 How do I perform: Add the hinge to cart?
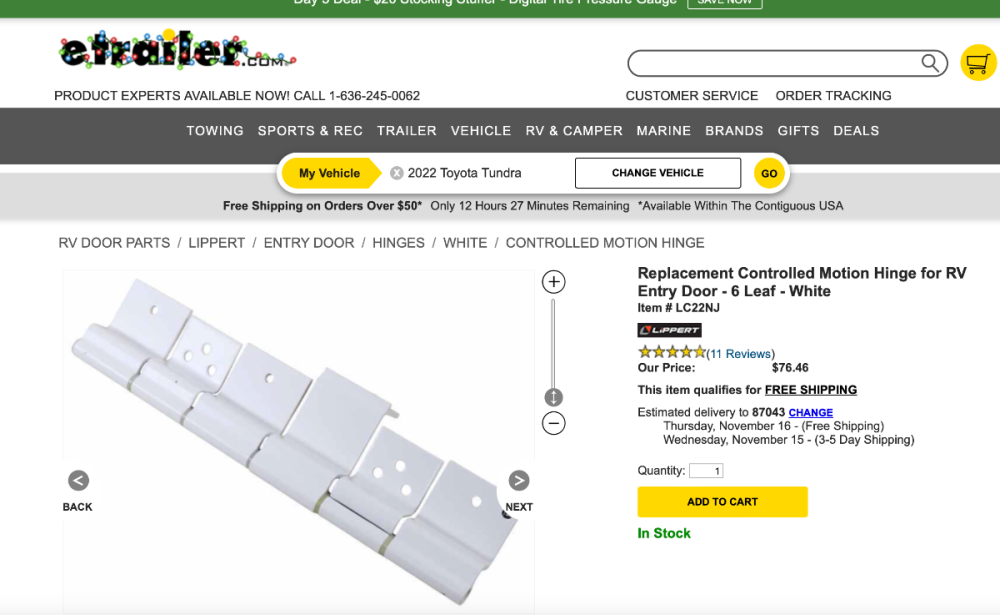pos(723,501)
